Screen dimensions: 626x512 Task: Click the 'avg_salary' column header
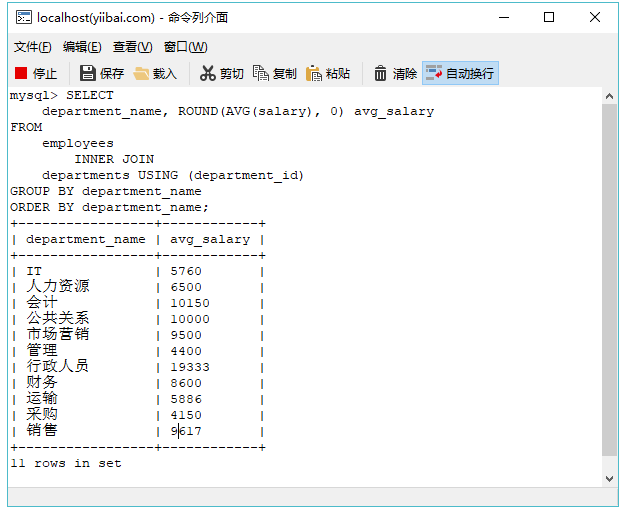[210, 240]
